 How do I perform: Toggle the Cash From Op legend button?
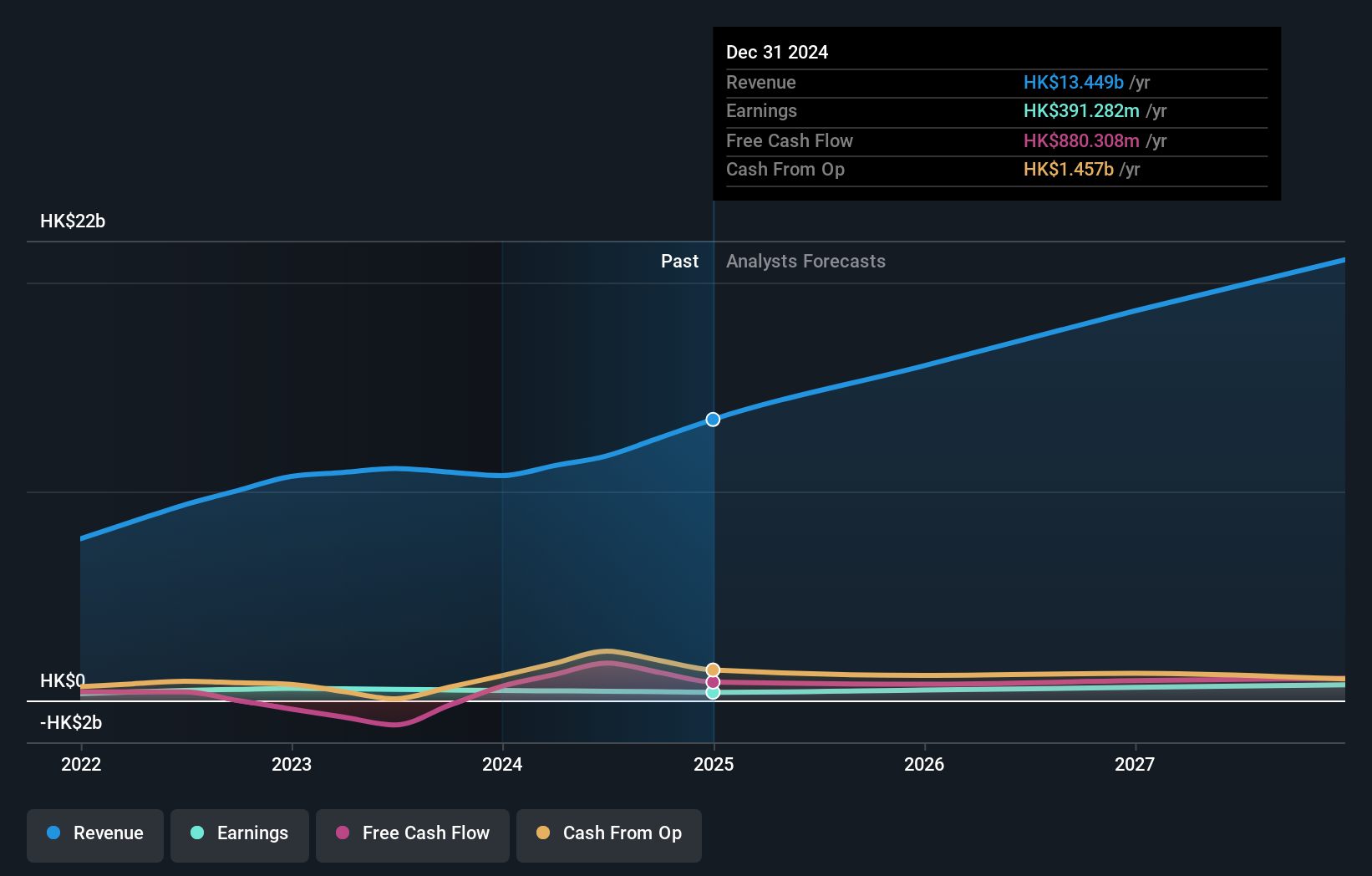pos(609,835)
